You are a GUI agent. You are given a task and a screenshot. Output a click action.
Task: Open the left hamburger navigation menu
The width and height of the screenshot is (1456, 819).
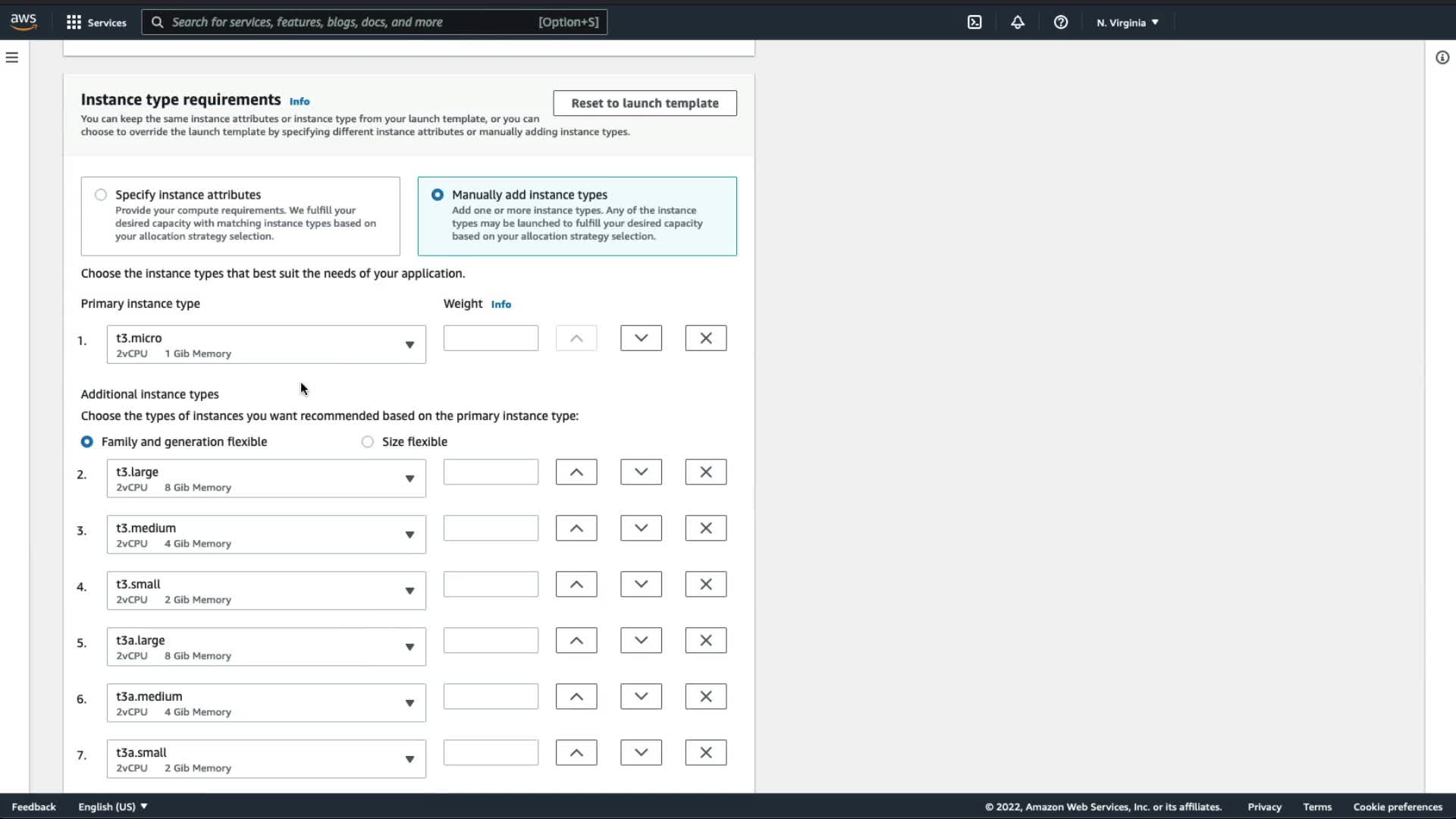coord(12,58)
